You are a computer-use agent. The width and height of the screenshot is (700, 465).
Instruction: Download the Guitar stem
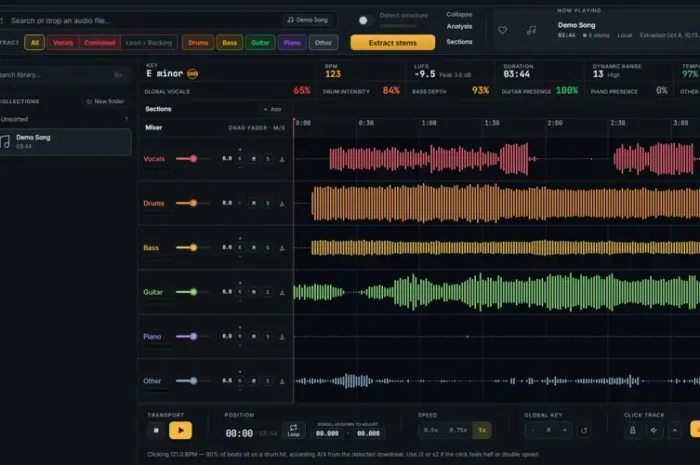[x=282, y=292]
